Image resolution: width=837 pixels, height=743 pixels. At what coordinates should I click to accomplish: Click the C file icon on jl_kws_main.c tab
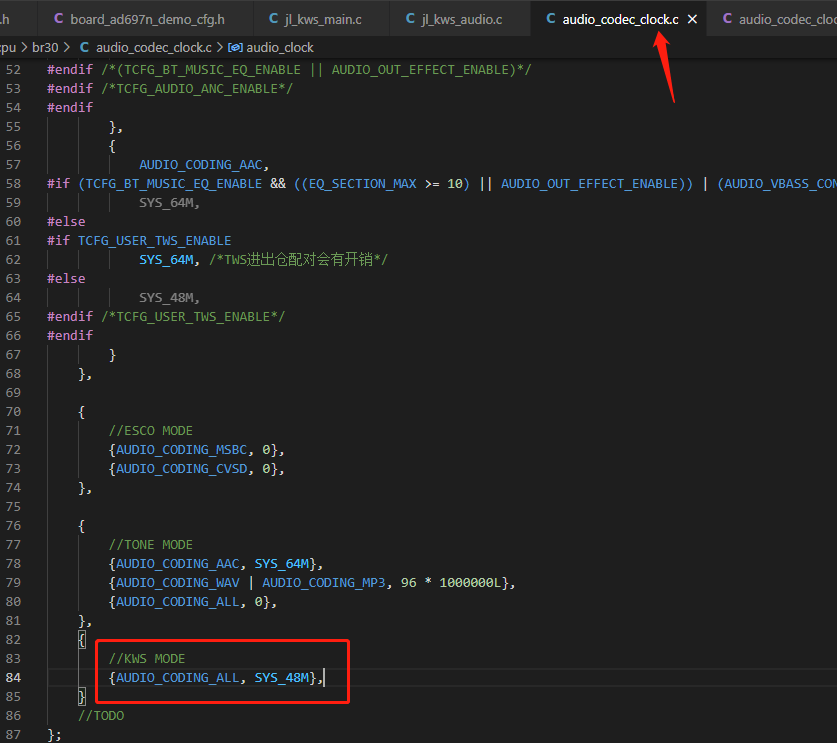pyautogui.click(x=273, y=19)
